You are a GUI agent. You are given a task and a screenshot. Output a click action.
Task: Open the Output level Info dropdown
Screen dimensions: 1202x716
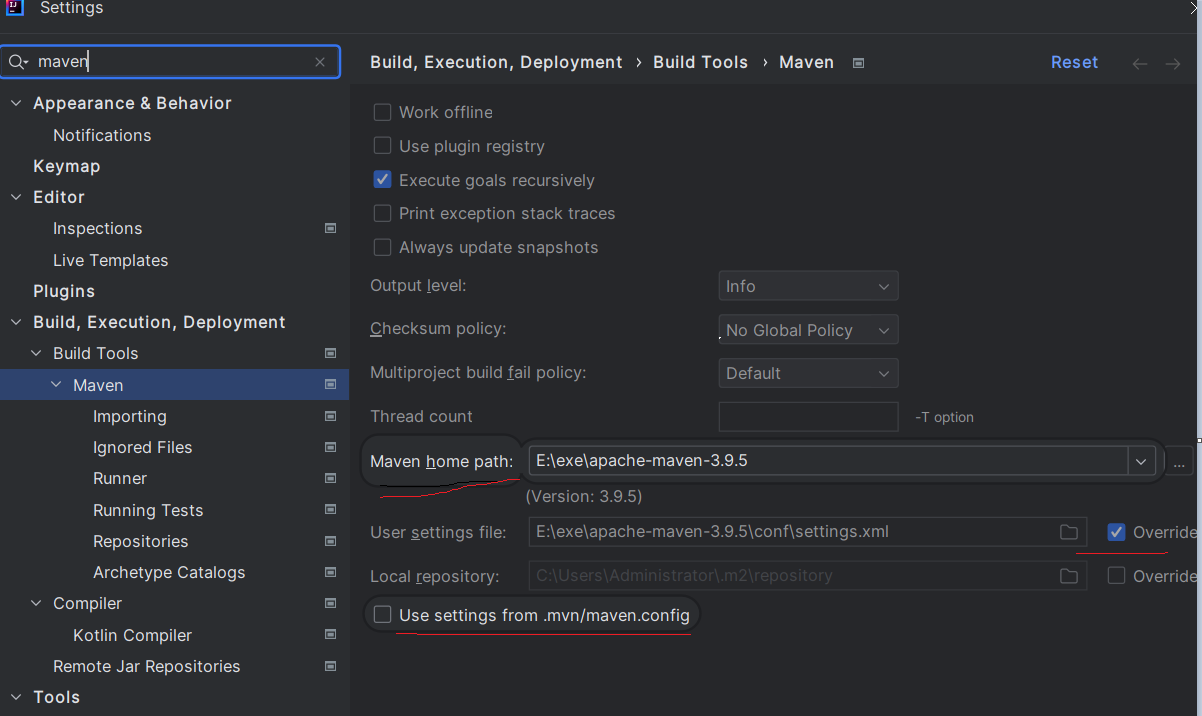point(808,286)
